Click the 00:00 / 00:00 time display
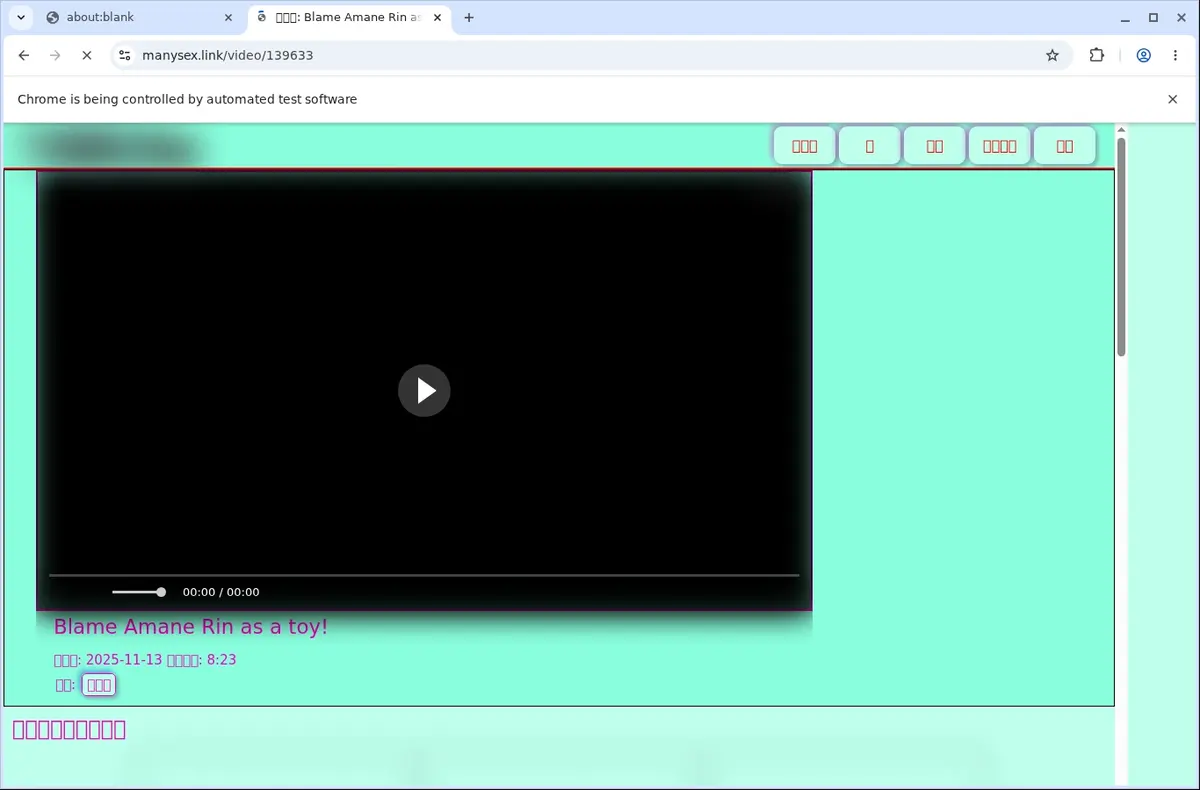The height and width of the screenshot is (790, 1200). coord(221,592)
